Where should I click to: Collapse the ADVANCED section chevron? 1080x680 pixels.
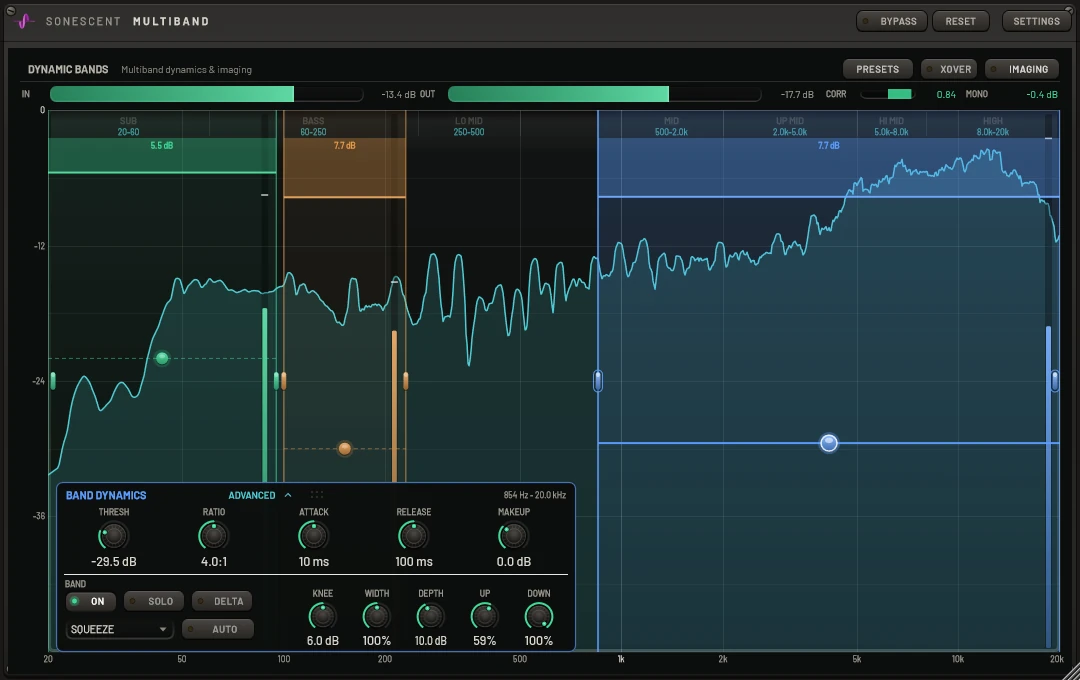(x=288, y=495)
